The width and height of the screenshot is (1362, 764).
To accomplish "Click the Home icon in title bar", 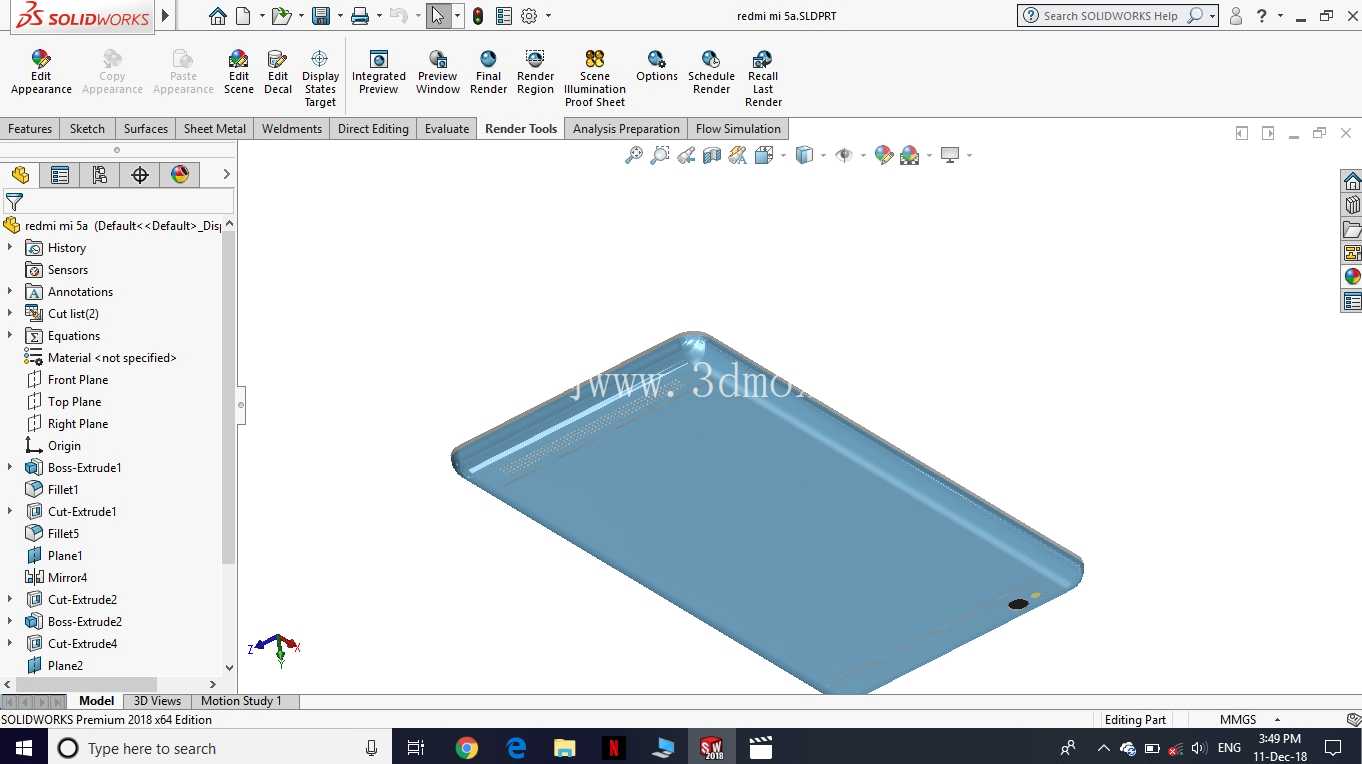I will [x=217, y=16].
